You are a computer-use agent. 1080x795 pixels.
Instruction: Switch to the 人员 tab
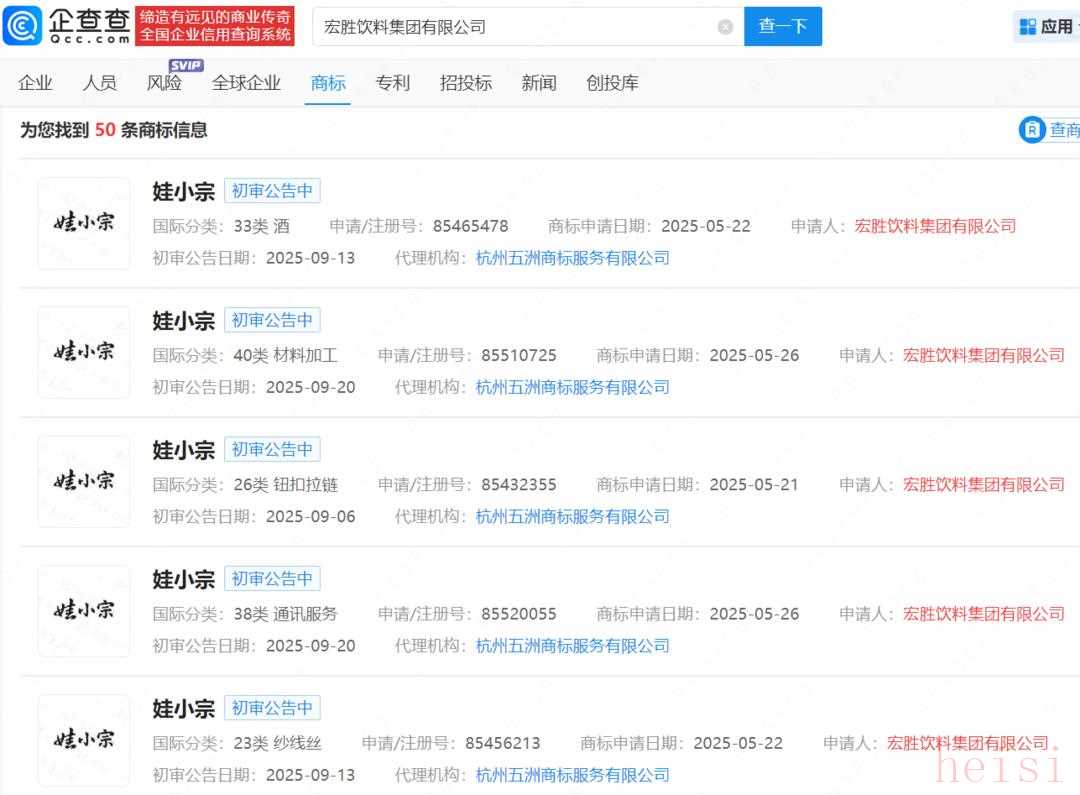coord(99,83)
